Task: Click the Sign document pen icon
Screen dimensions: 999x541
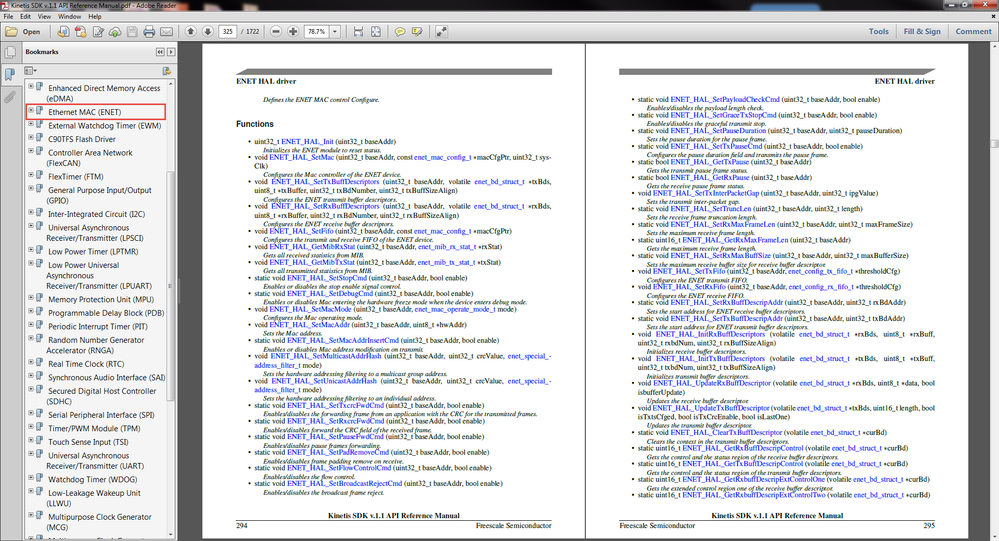Action: coord(97,31)
